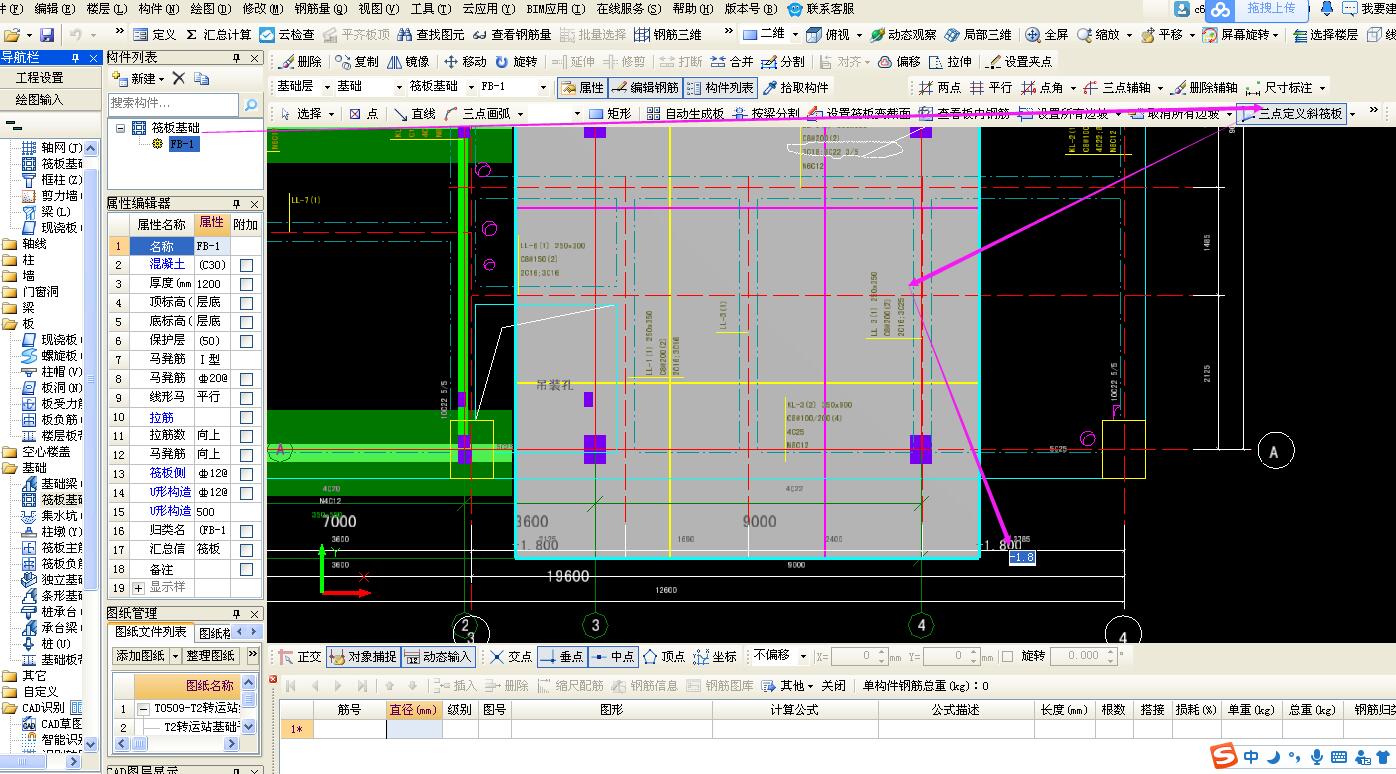The image size is (1396, 774).
Task: Toggle 编辑钢筋 edit rebar panel
Action: tap(645, 88)
